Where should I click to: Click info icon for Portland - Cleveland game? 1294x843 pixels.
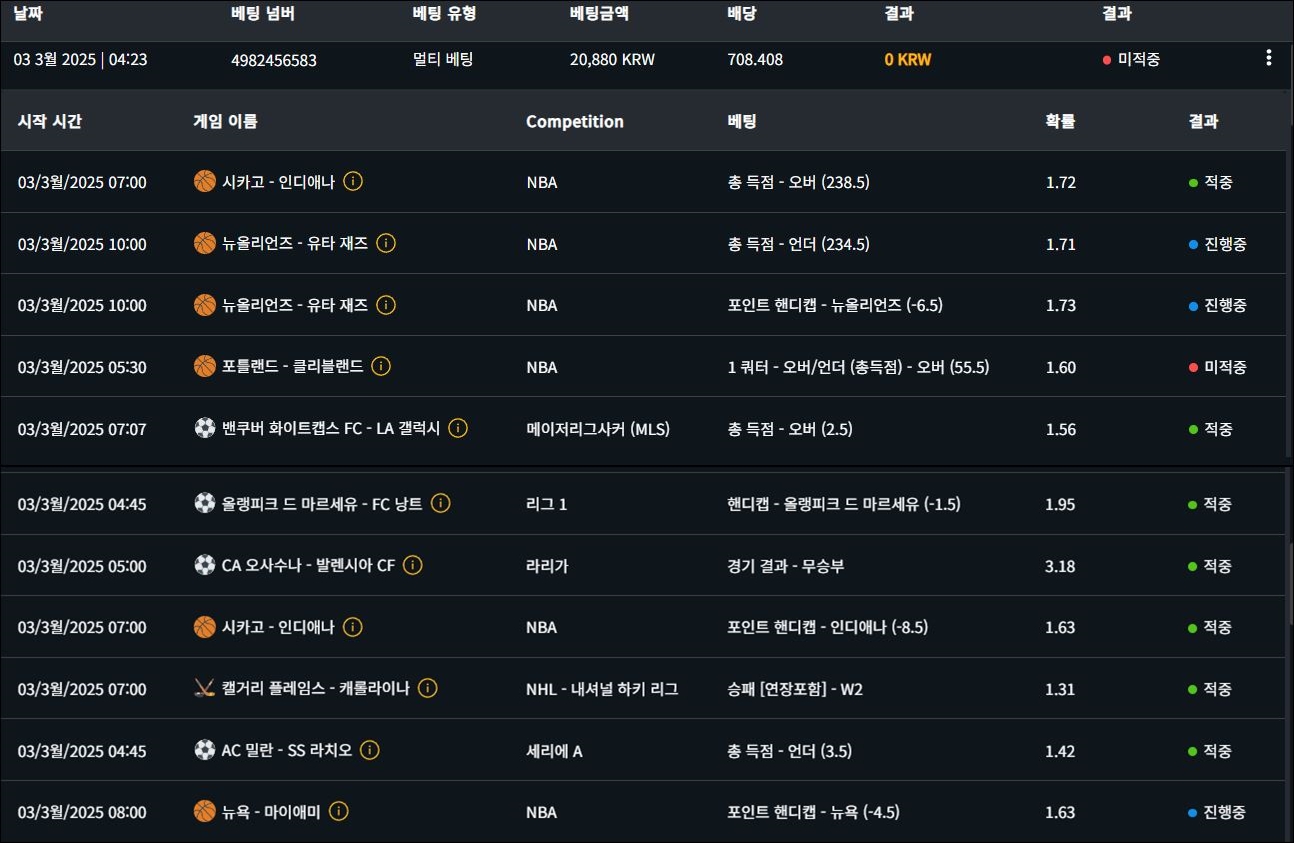[381, 366]
